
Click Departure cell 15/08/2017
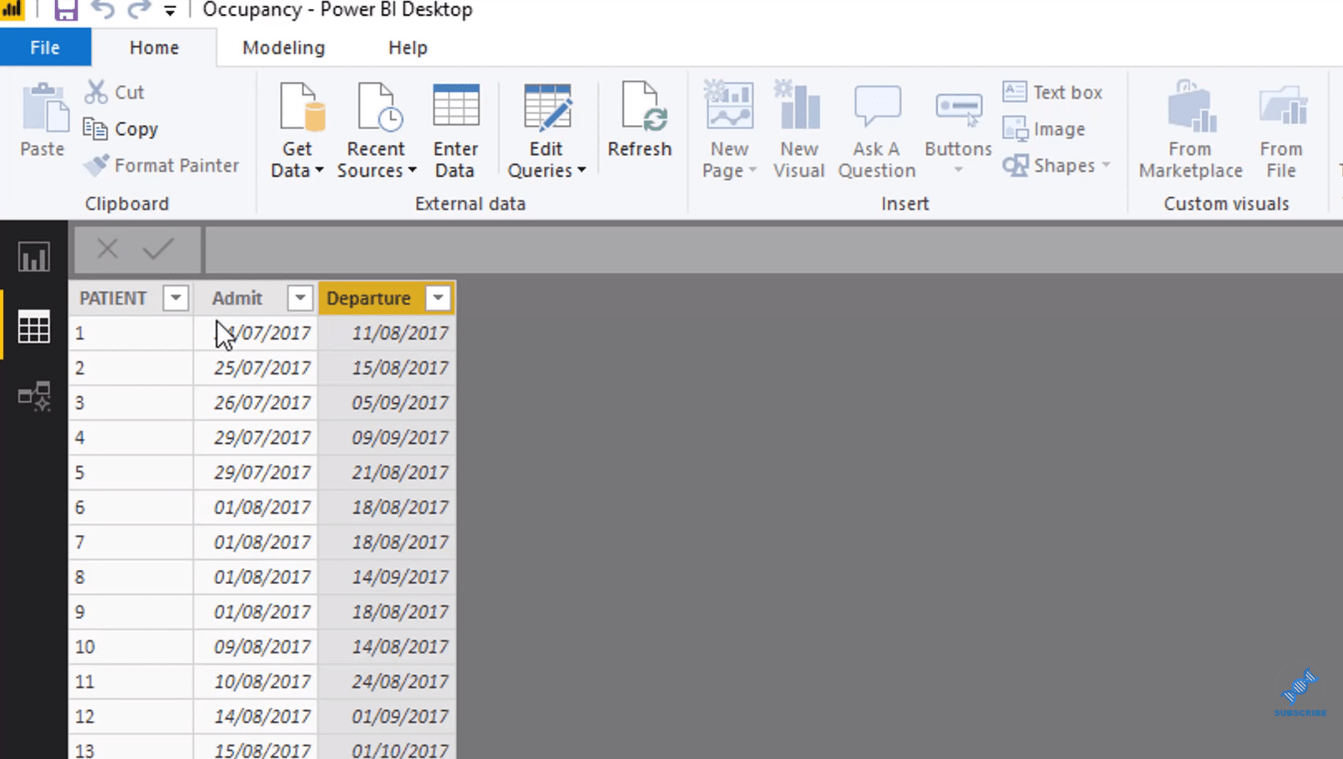[x=387, y=368]
